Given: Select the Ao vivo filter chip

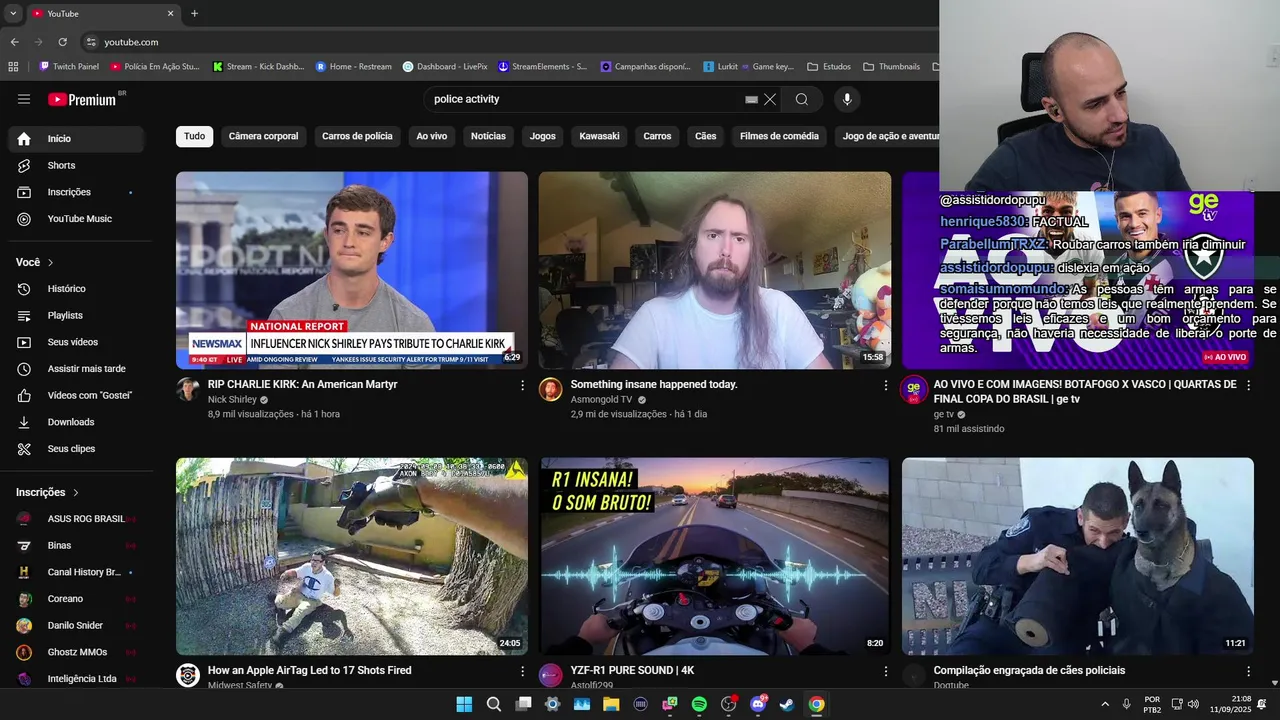Looking at the screenshot, I should [x=432, y=136].
